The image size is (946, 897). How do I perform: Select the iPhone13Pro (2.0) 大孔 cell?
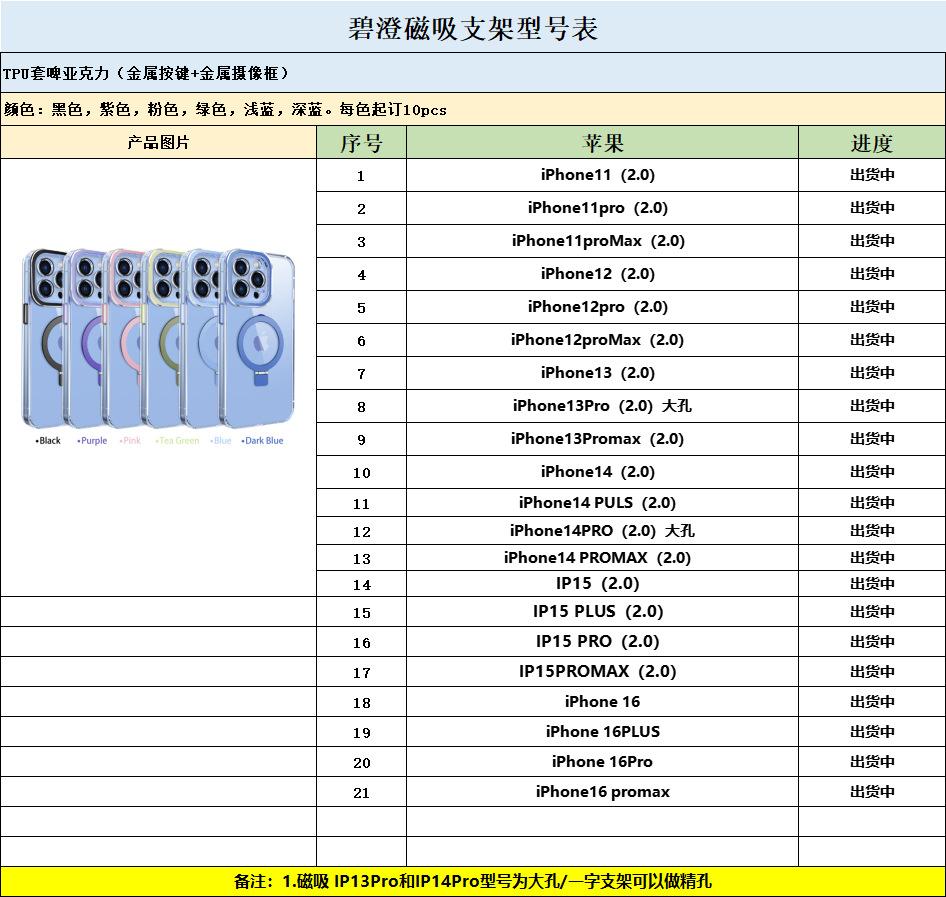(x=601, y=406)
